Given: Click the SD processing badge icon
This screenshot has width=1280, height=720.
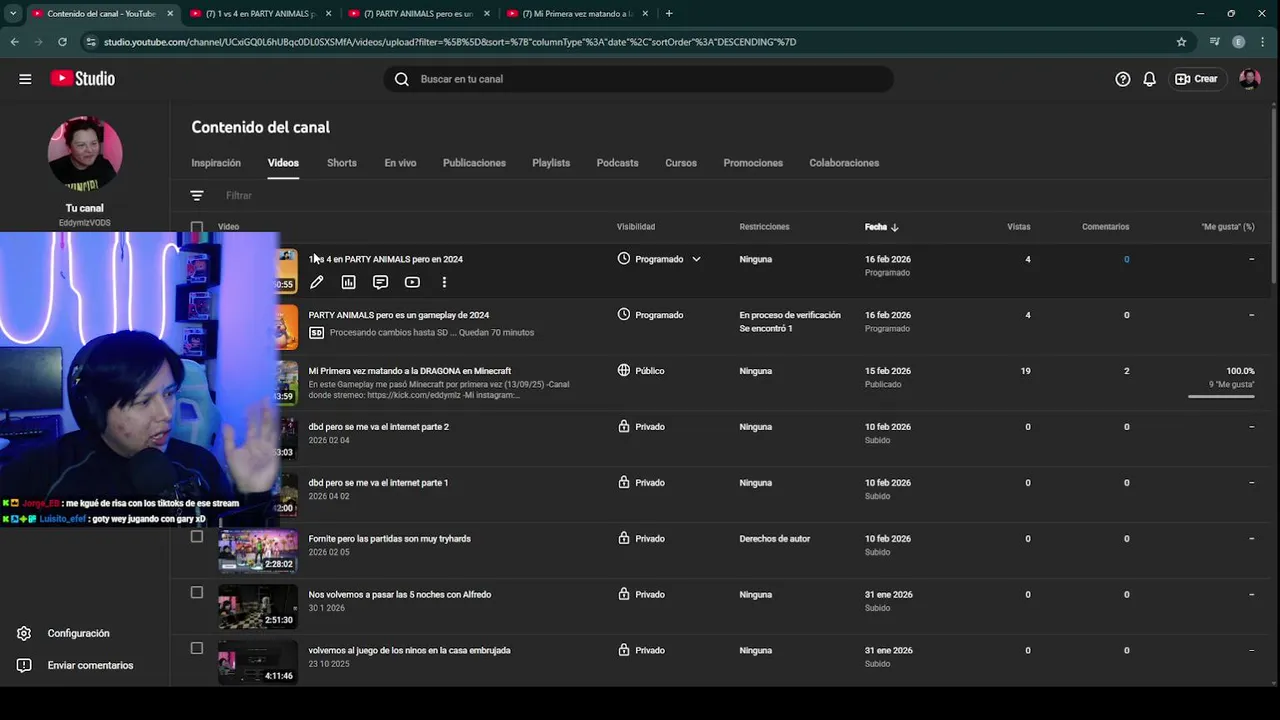Looking at the screenshot, I should 316,333.
